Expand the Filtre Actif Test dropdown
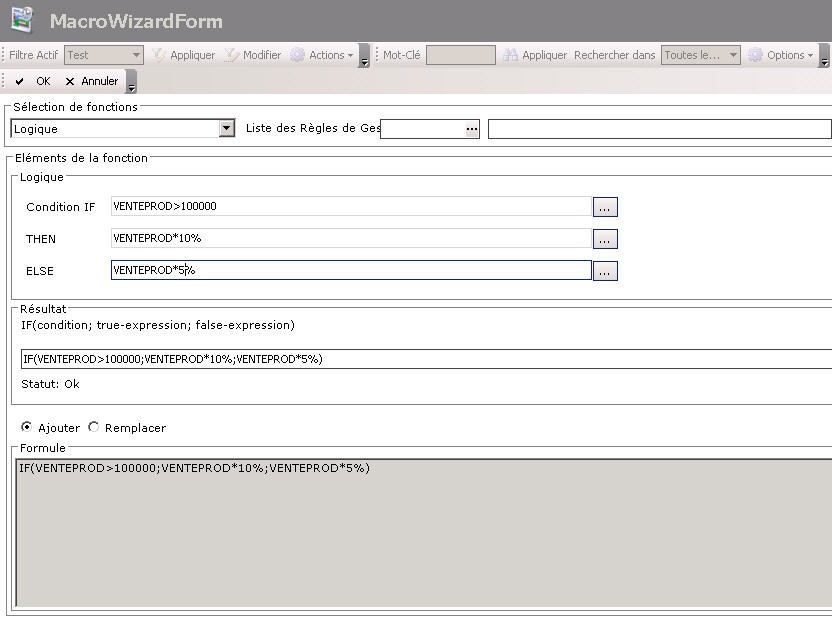 136,55
